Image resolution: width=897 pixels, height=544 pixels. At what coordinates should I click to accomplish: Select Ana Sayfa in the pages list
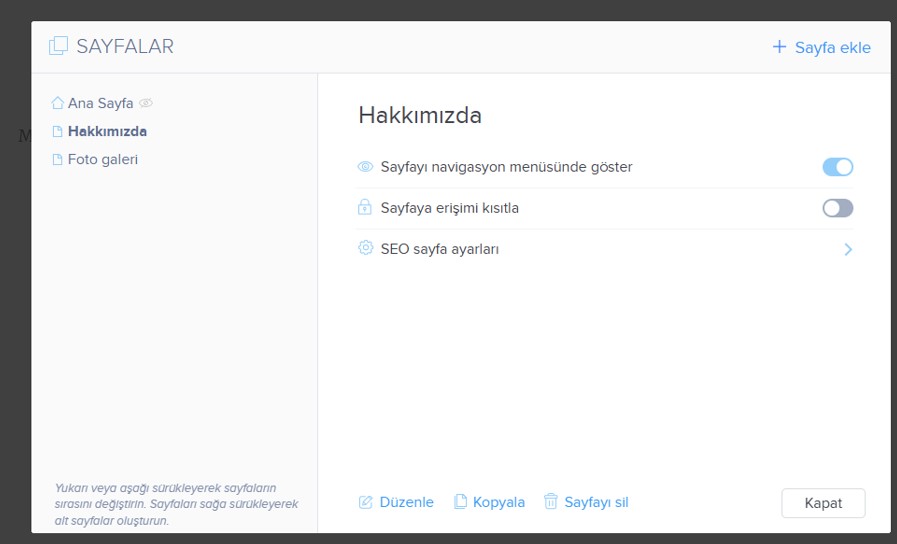point(100,103)
